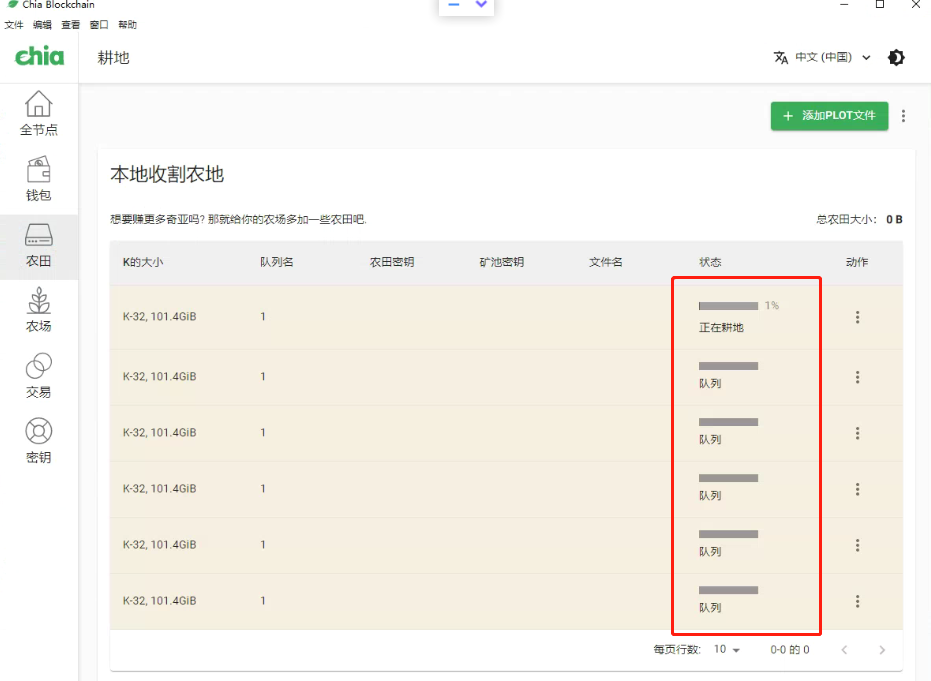Minimize the Chia Blockchain window
Viewport: 931px width, 681px height.
pos(844,5)
